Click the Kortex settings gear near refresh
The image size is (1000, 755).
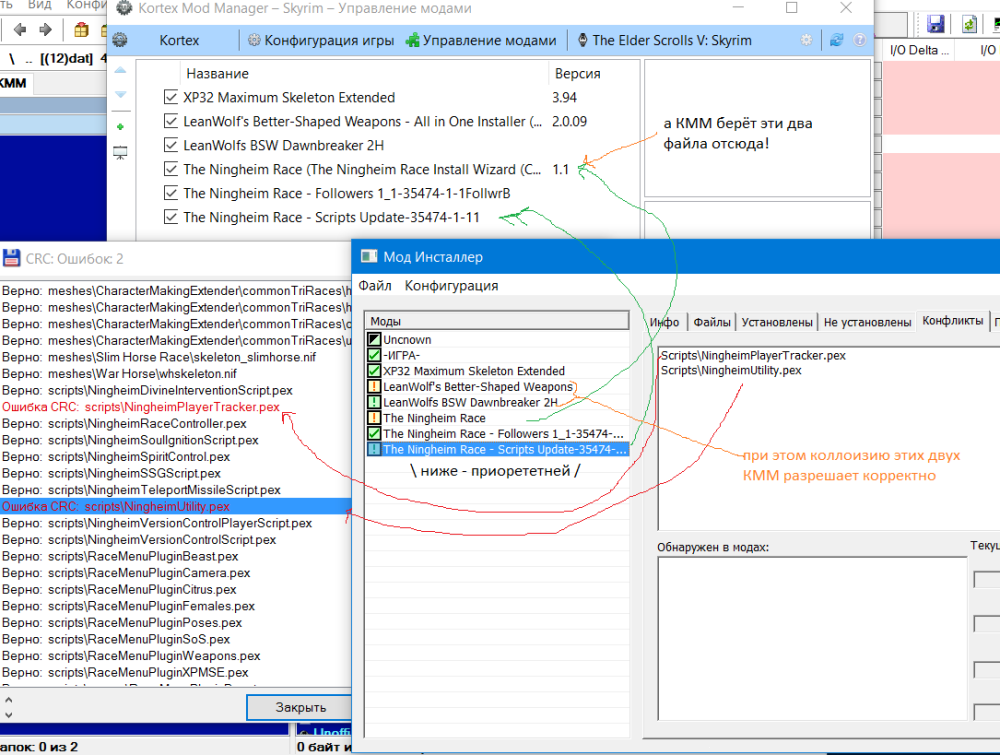click(x=807, y=40)
